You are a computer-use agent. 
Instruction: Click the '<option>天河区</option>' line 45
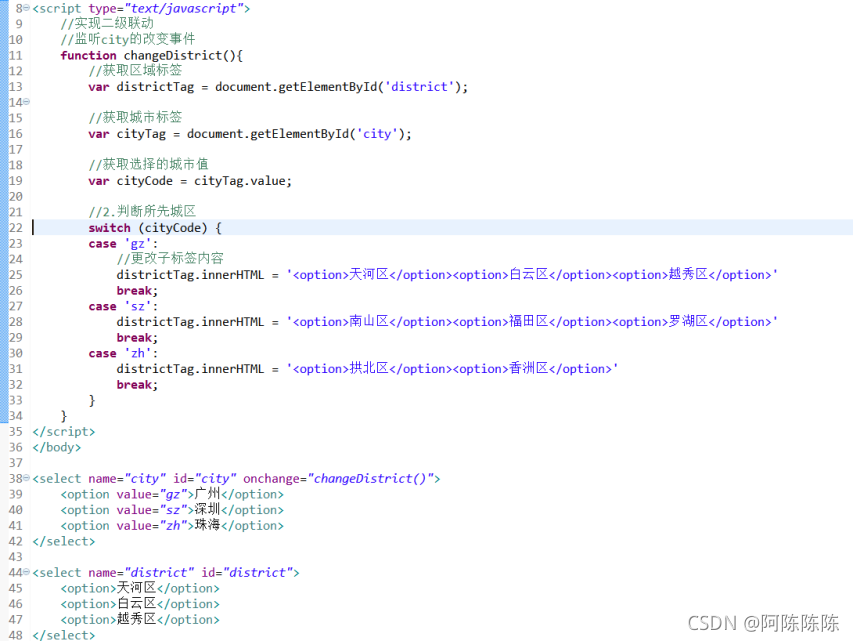[140, 588]
